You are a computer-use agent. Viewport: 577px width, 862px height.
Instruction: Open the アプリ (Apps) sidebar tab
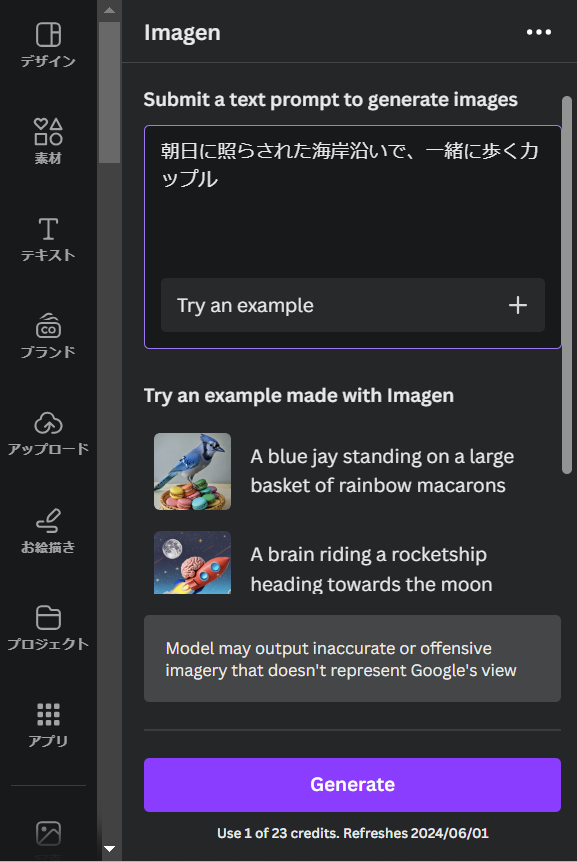click(48, 725)
